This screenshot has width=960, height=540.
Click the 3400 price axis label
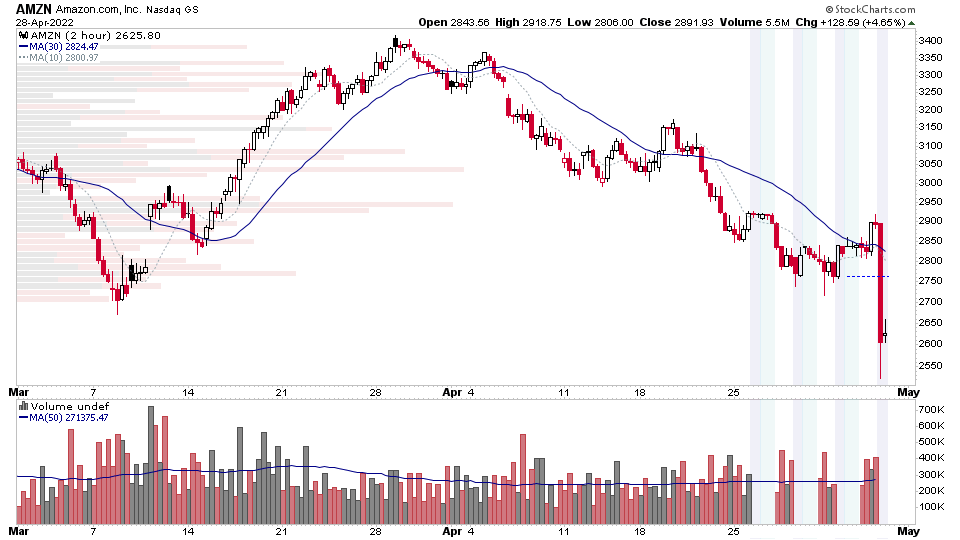pos(930,40)
